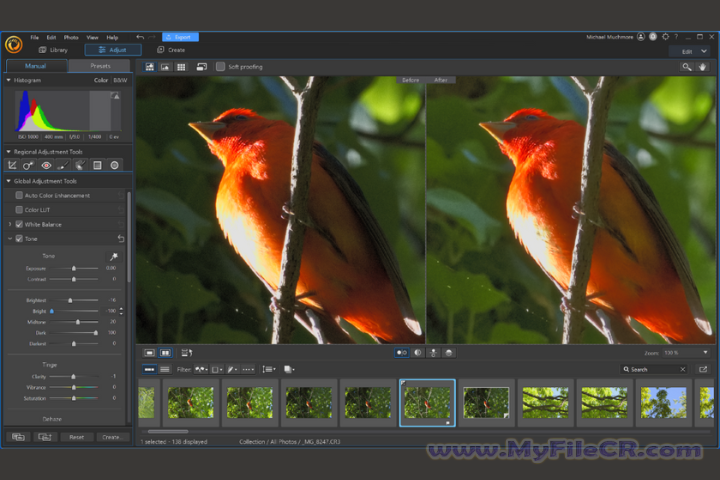Select the top-bottom comparison icon
Viewport: 720px width, 480px height.
433,353
